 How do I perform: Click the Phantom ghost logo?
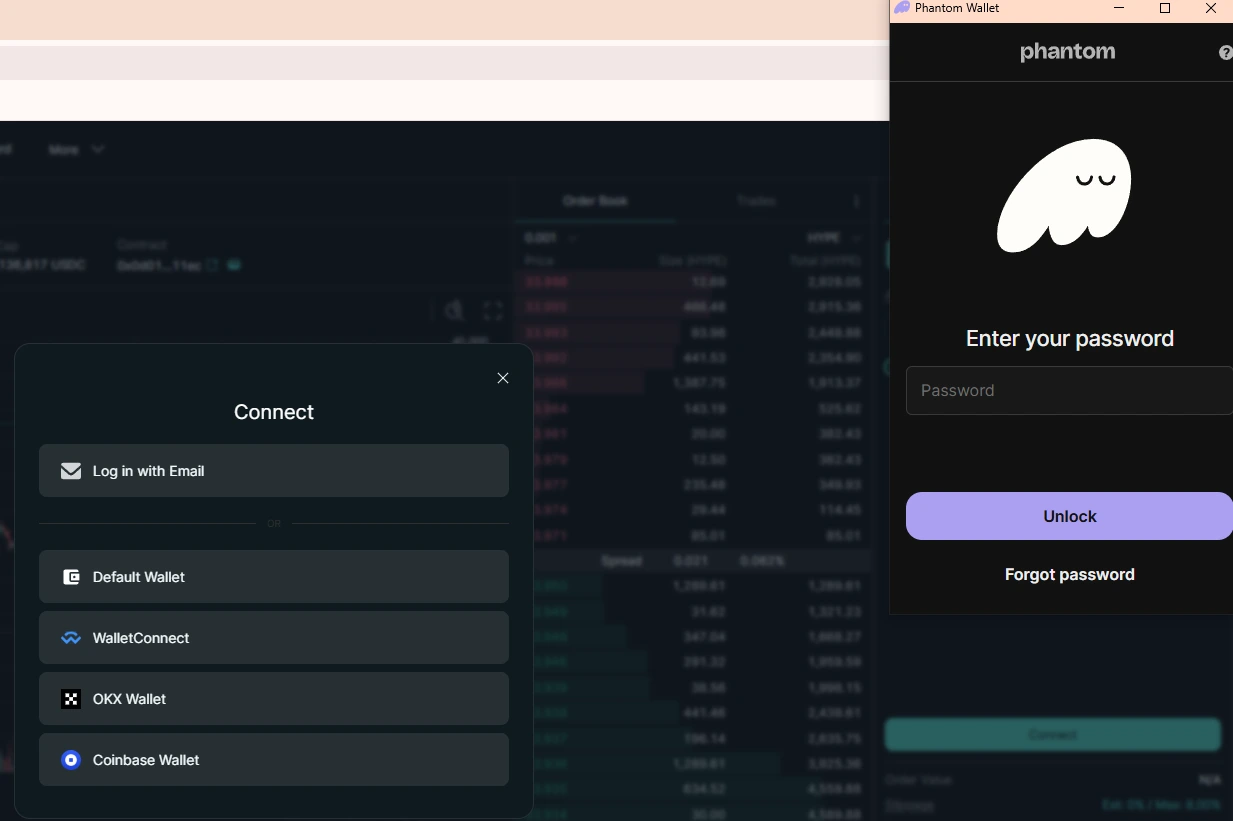pyautogui.click(x=1063, y=196)
